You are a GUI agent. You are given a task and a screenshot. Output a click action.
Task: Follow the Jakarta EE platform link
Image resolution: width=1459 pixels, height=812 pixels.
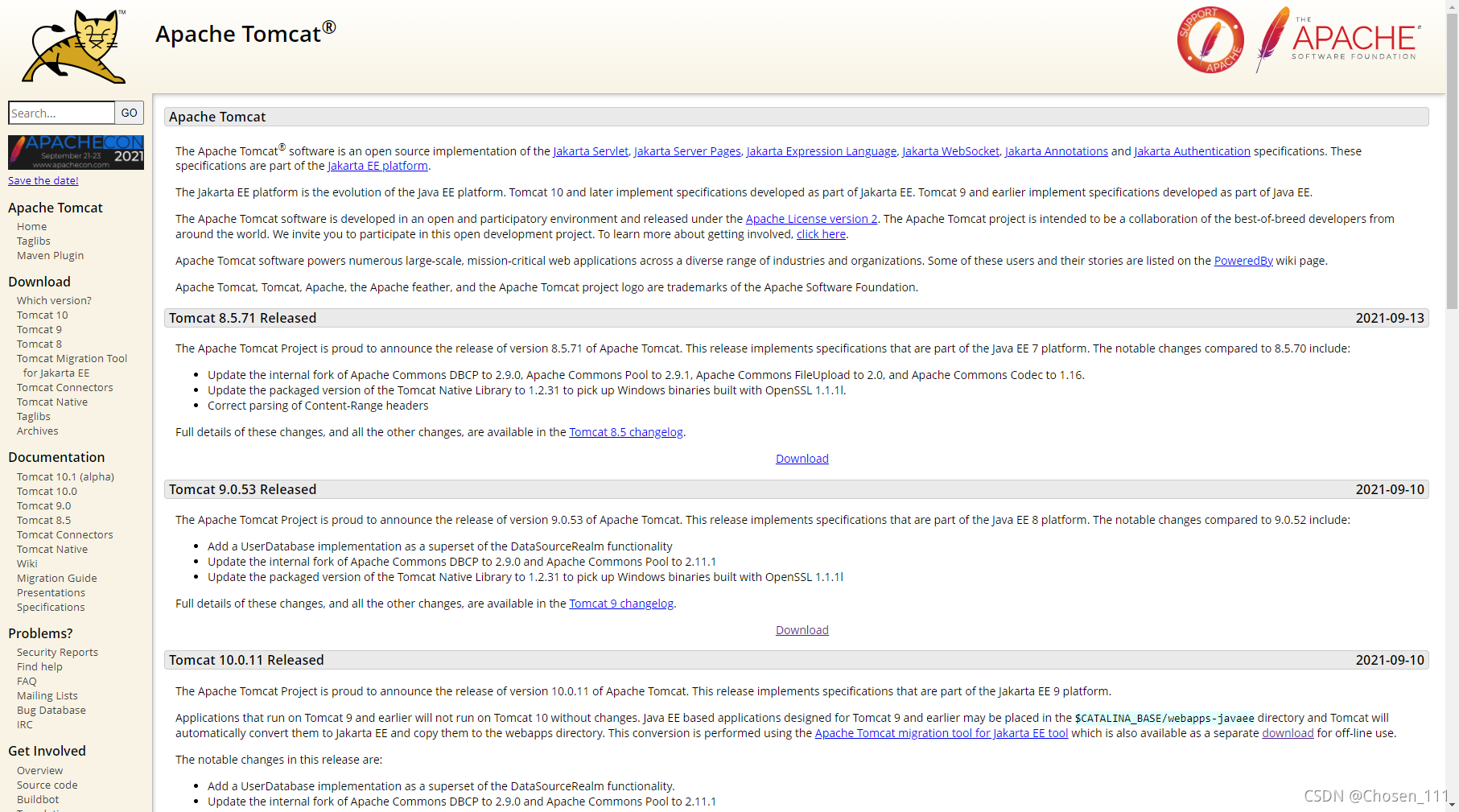pyautogui.click(x=377, y=166)
